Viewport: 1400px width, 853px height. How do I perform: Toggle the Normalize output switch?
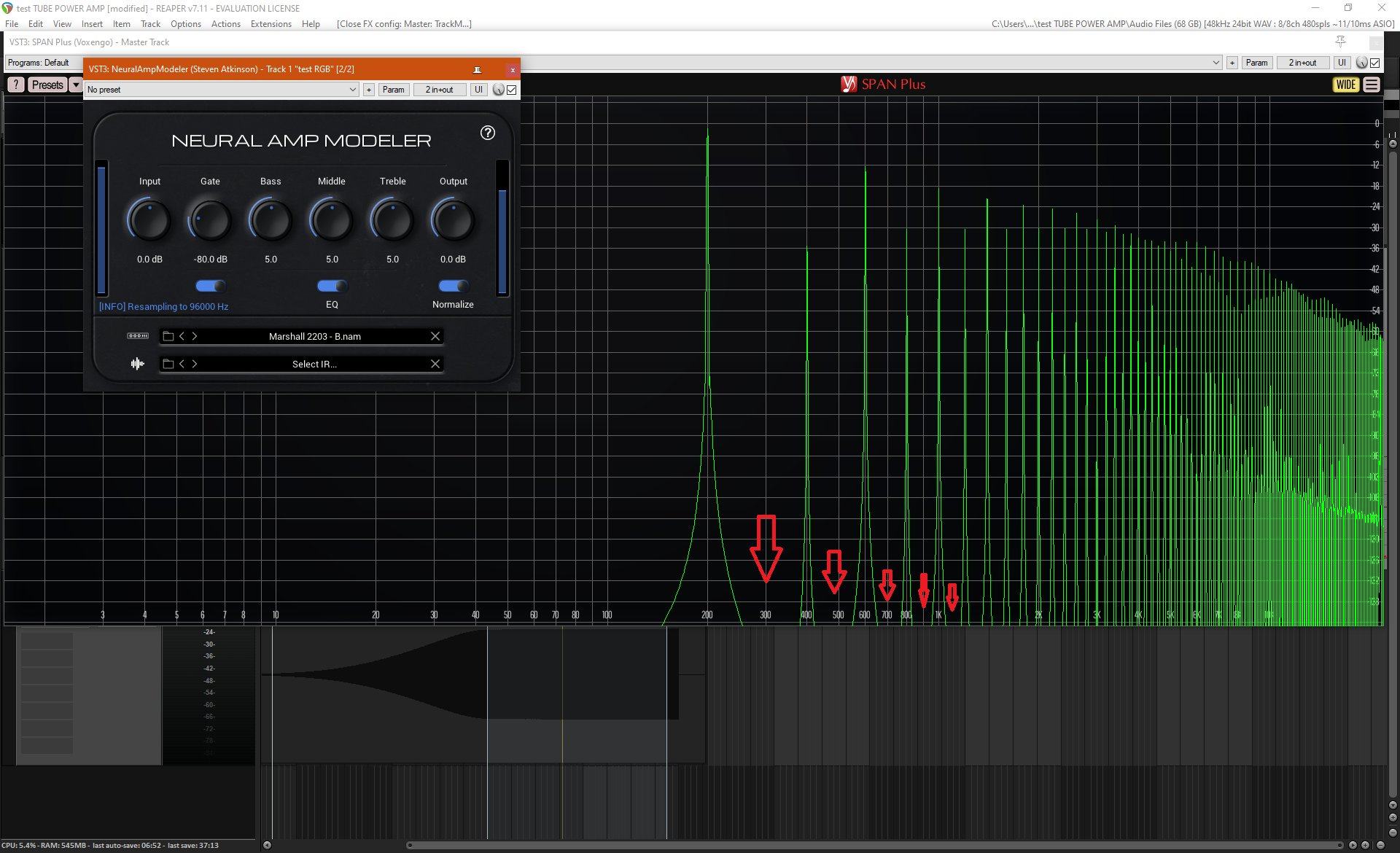pos(453,286)
